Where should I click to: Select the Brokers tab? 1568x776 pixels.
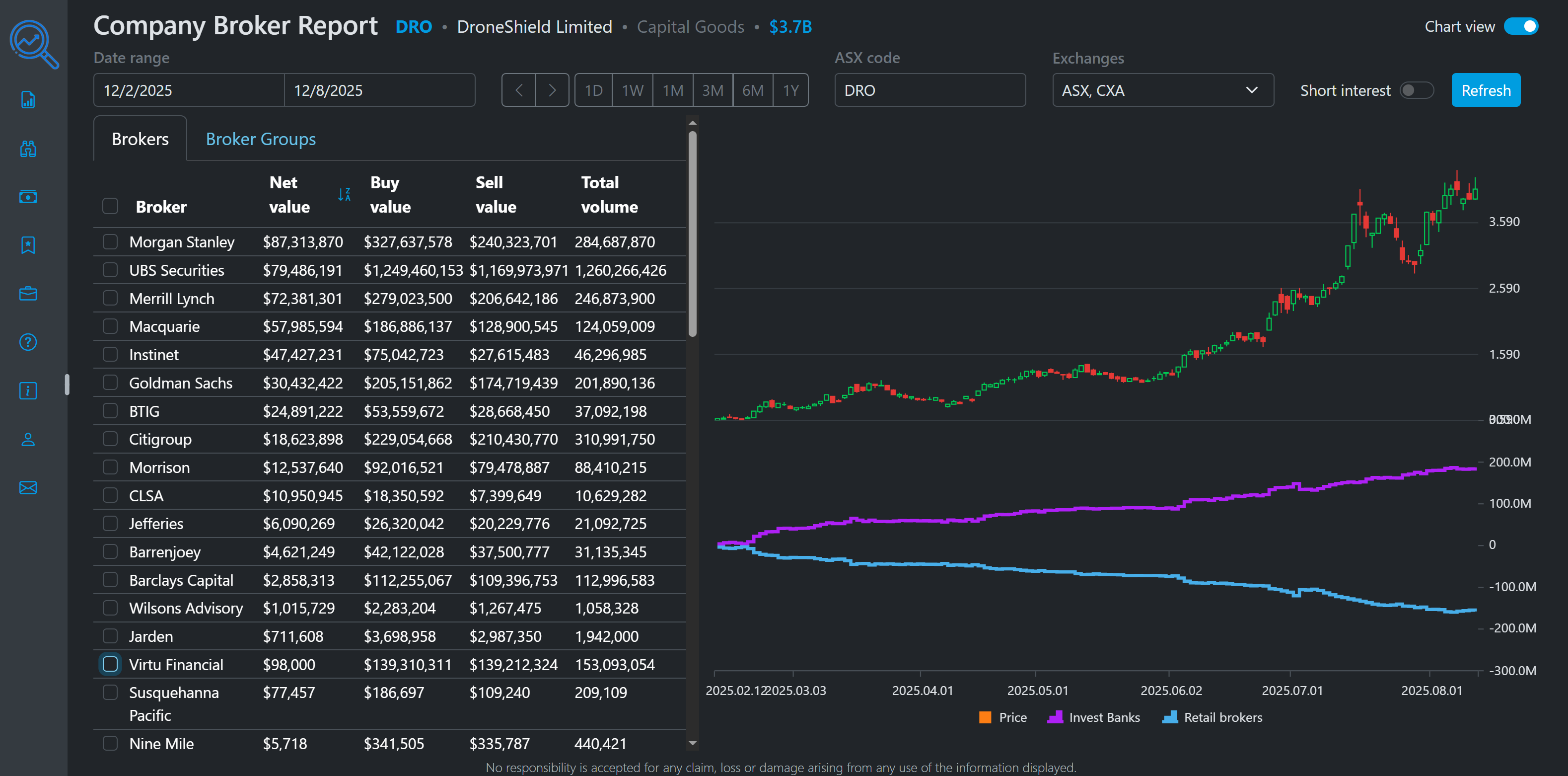(140, 139)
